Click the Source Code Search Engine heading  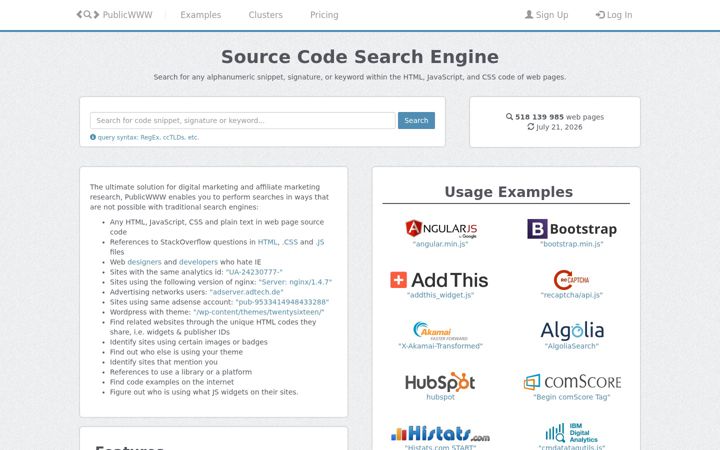pos(360,57)
